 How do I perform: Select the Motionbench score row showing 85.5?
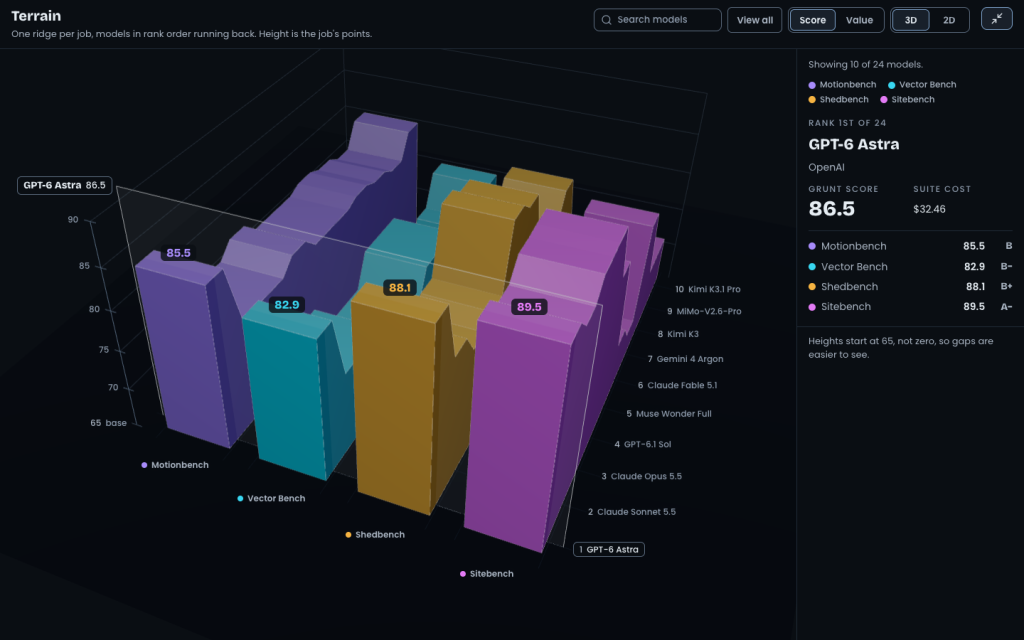tap(910, 246)
